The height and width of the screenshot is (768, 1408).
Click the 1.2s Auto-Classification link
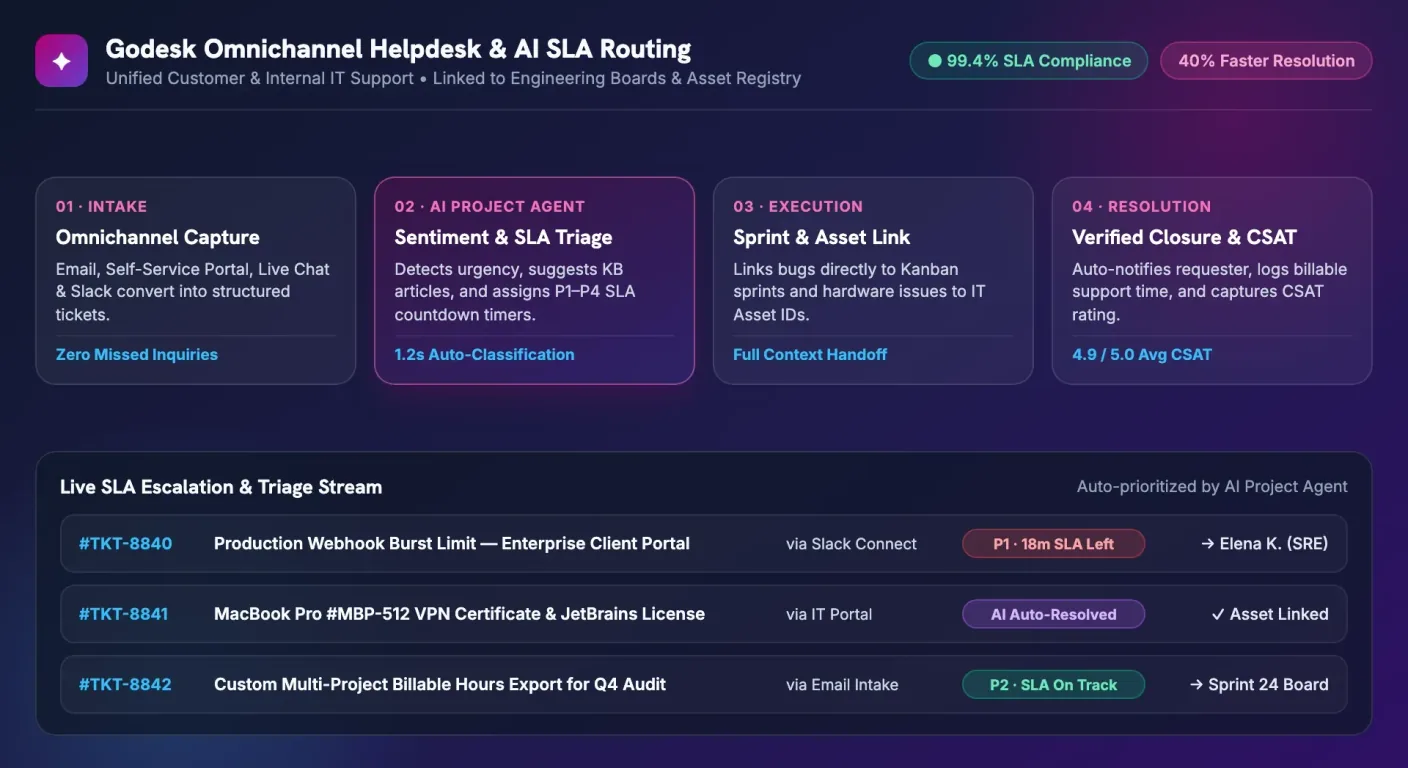[x=485, y=354]
